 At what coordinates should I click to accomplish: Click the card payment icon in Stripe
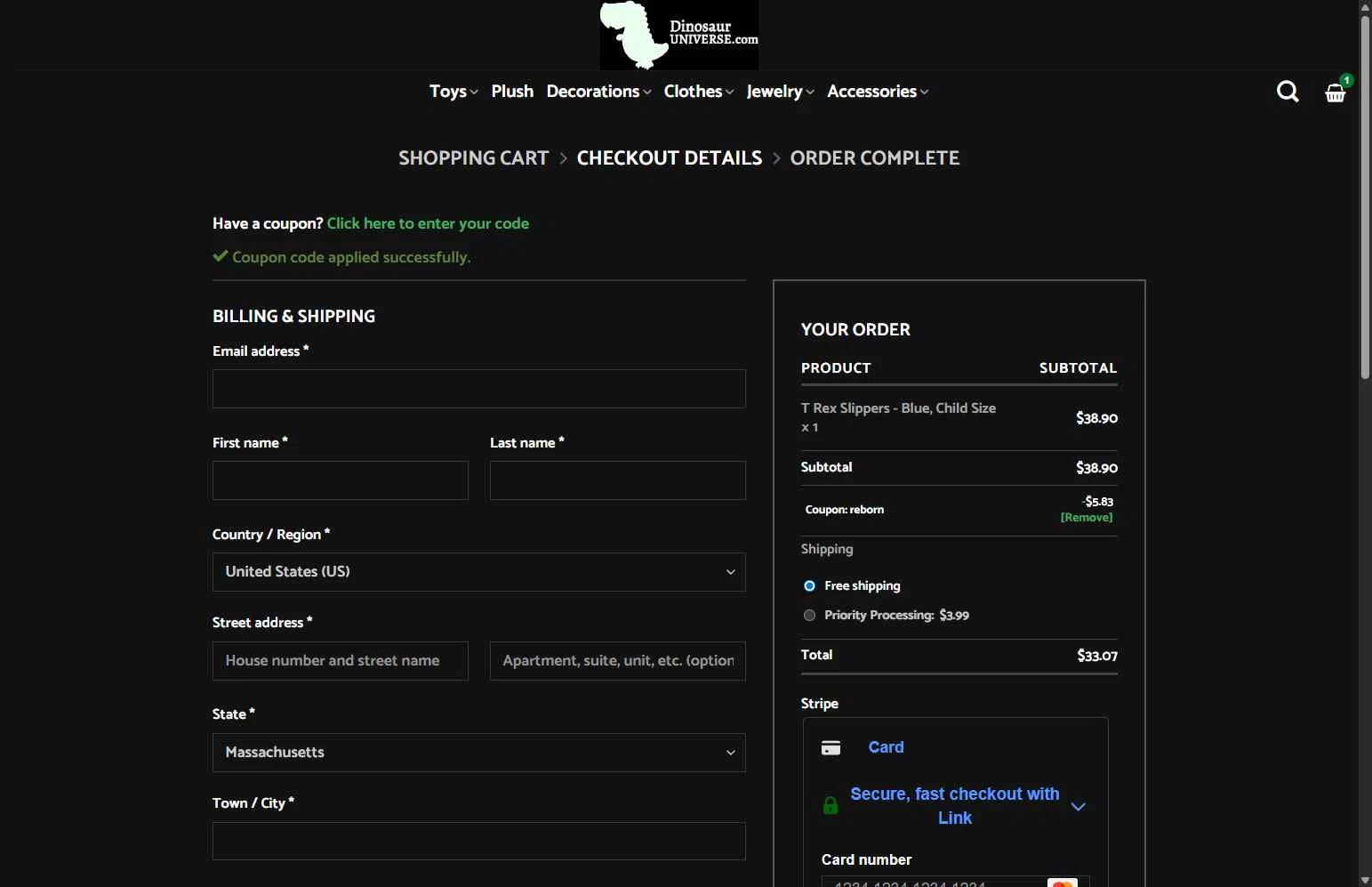830,747
